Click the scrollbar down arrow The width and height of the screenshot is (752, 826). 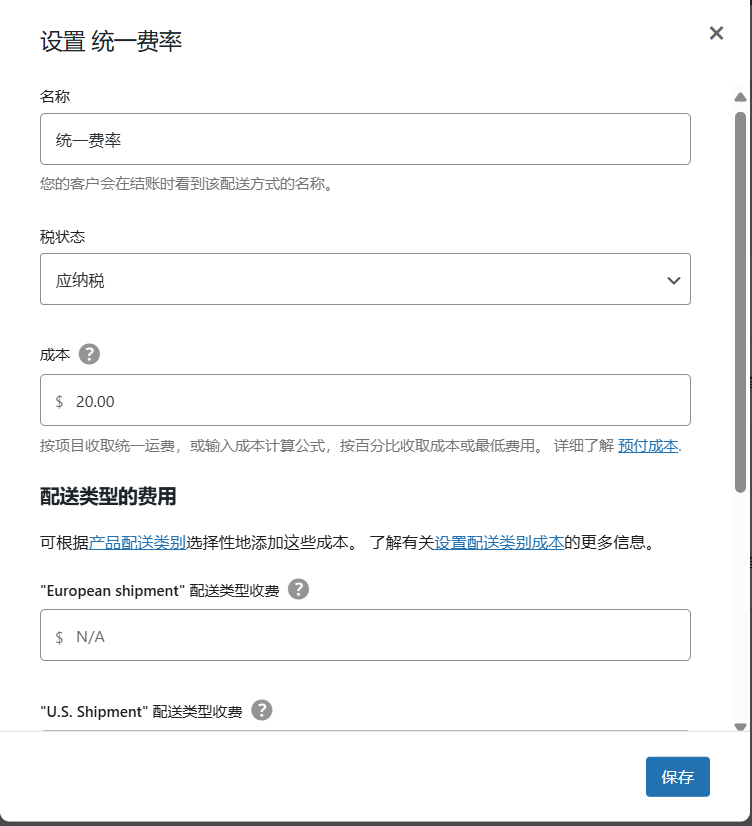pyautogui.click(x=740, y=727)
